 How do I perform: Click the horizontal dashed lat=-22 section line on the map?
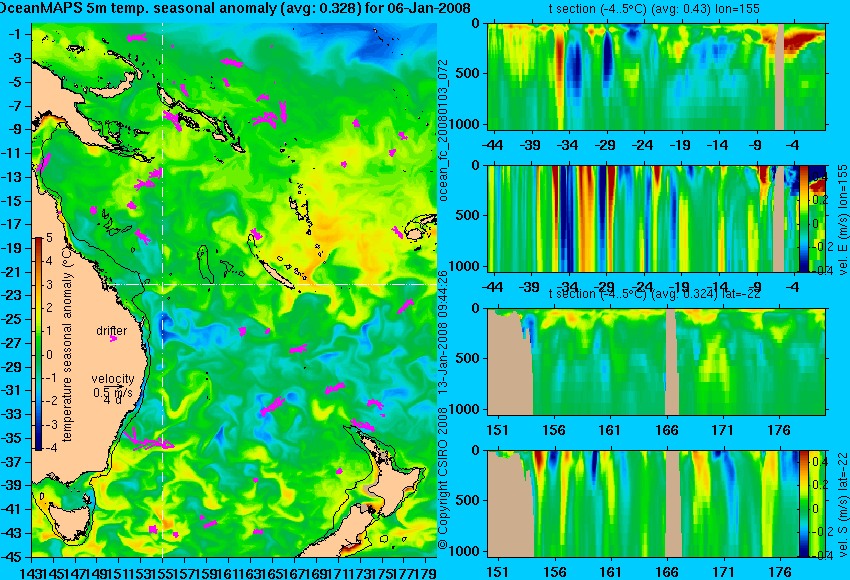(x=271, y=285)
